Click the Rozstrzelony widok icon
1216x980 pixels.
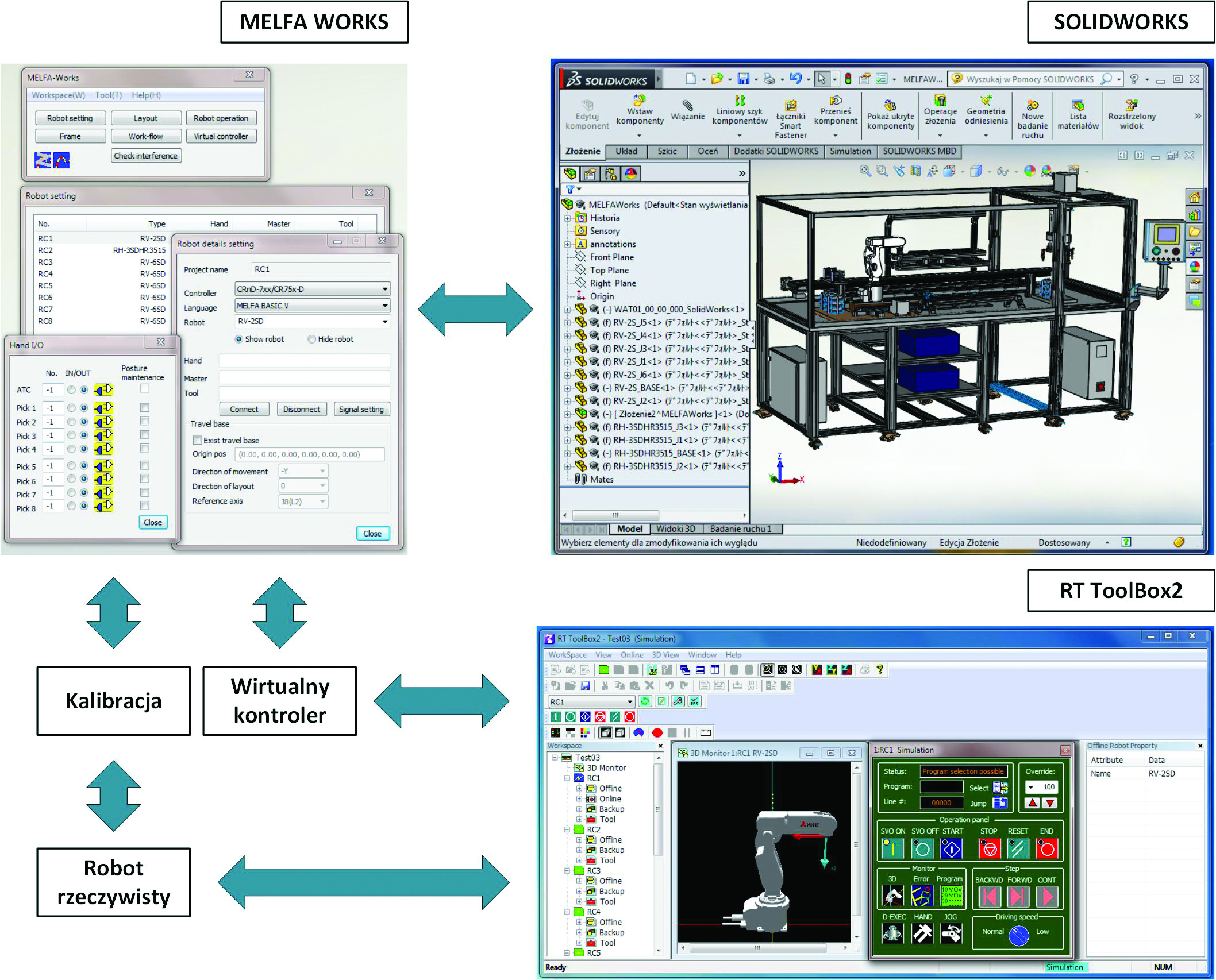tap(1132, 114)
